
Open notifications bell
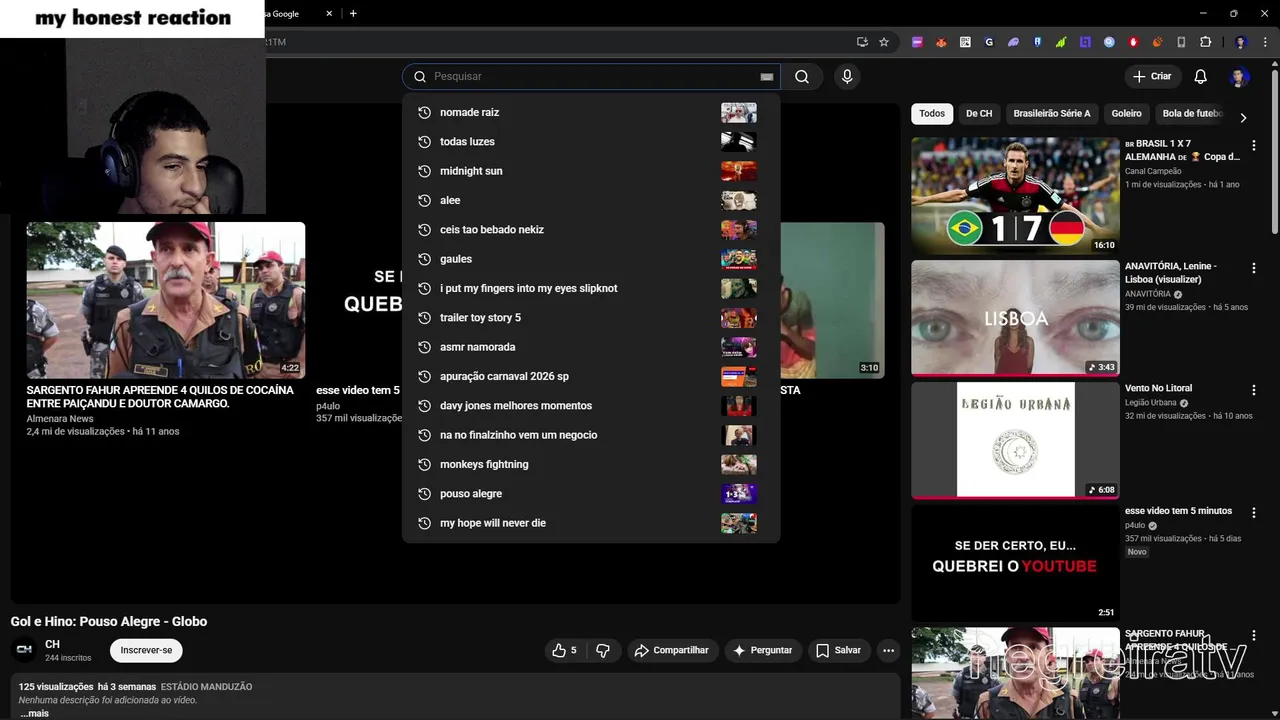coord(1201,77)
